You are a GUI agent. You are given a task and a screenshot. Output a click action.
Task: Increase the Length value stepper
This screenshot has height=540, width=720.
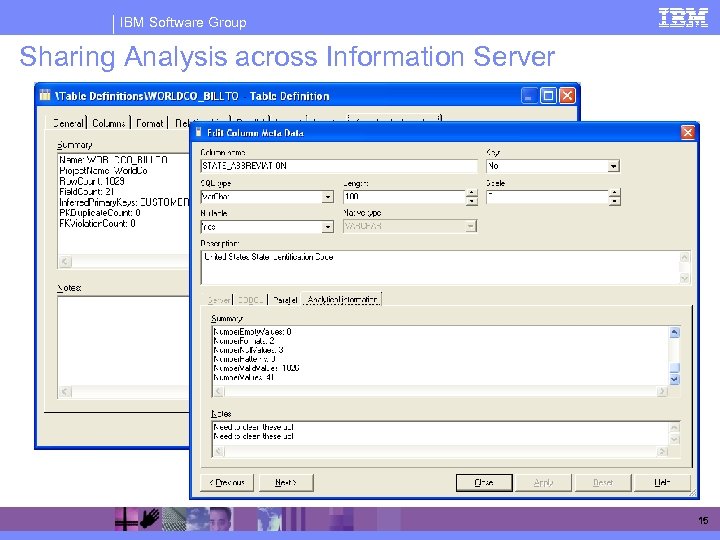click(x=472, y=193)
